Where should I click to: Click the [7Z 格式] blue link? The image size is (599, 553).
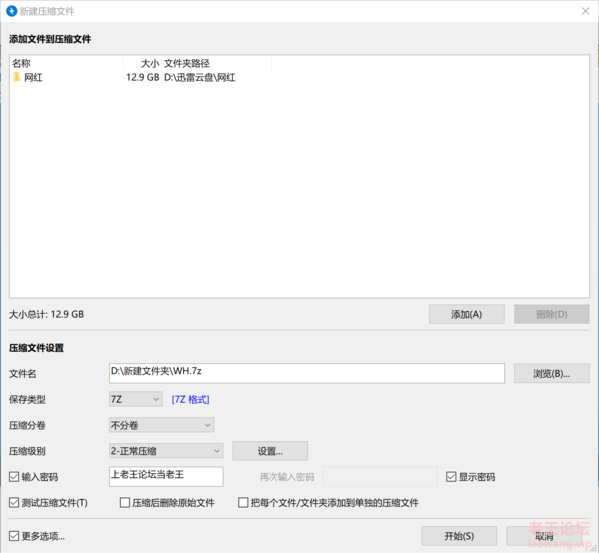(190, 399)
